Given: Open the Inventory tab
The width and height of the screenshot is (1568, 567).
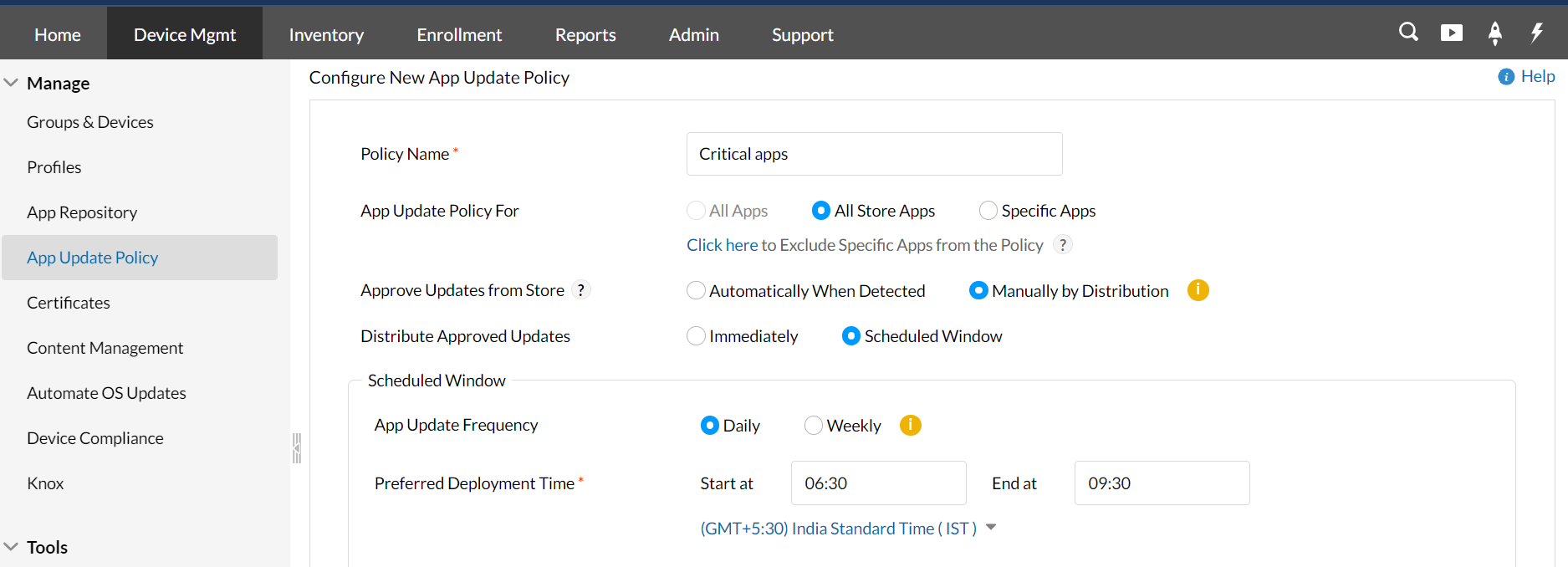Looking at the screenshot, I should coord(326,34).
